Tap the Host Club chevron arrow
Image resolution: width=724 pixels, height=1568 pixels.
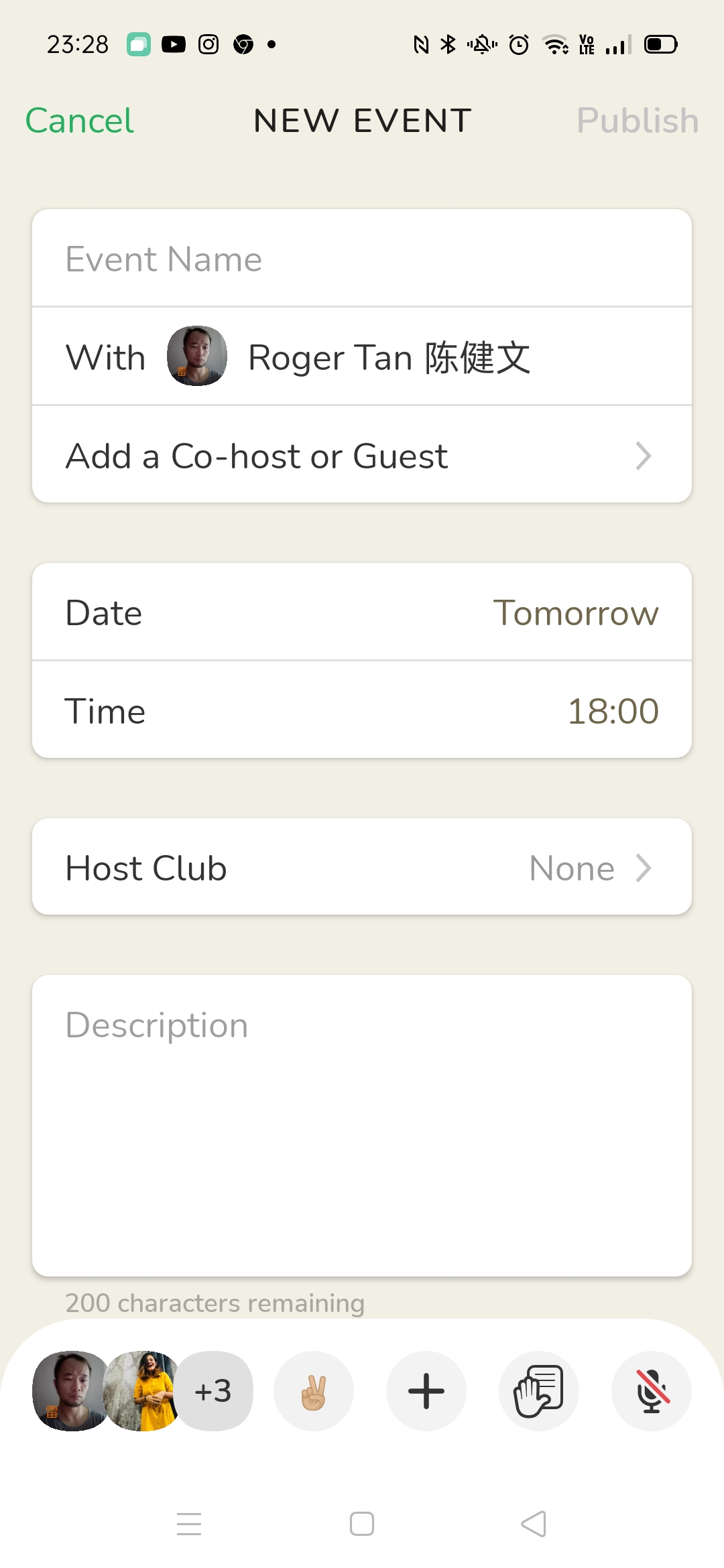(x=643, y=868)
